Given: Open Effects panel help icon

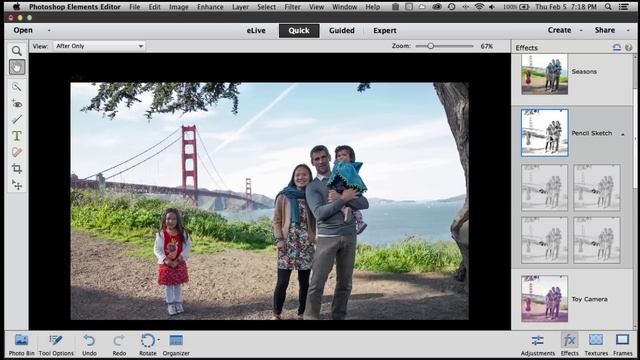Looking at the screenshot, I should point(628,47).
